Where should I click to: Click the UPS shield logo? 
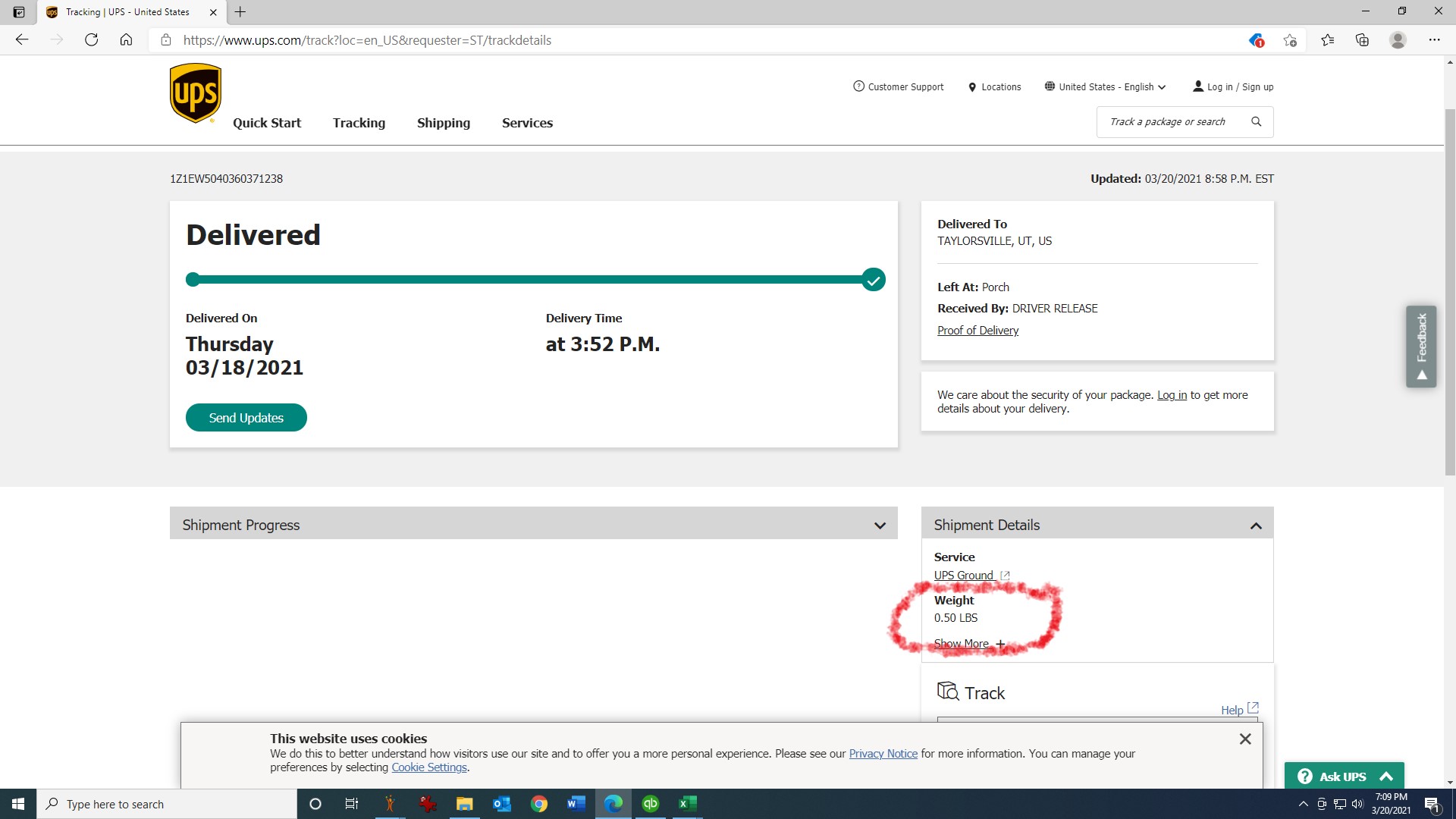[195, 93]
